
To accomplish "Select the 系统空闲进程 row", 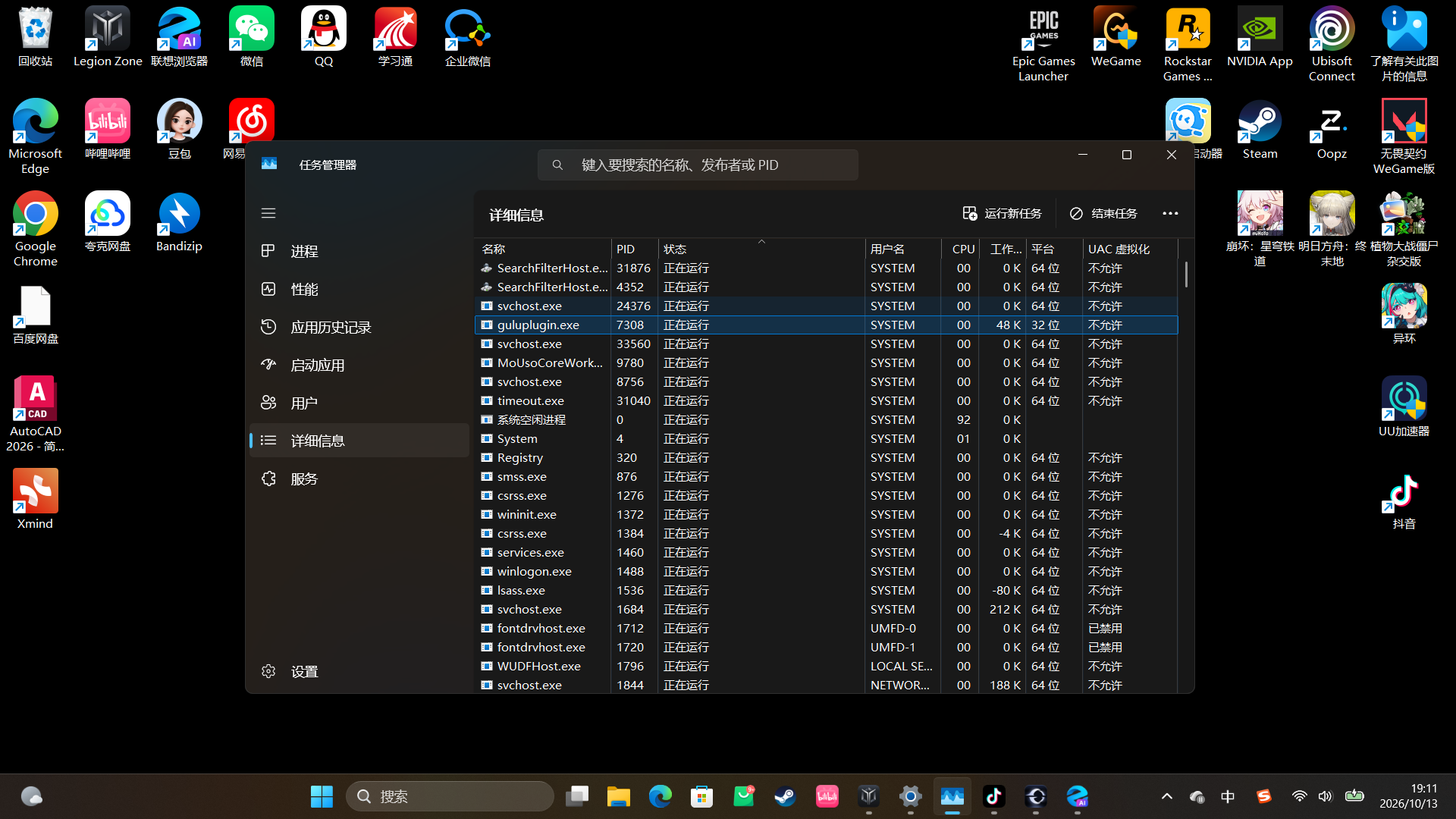I will tap(826, 419).
